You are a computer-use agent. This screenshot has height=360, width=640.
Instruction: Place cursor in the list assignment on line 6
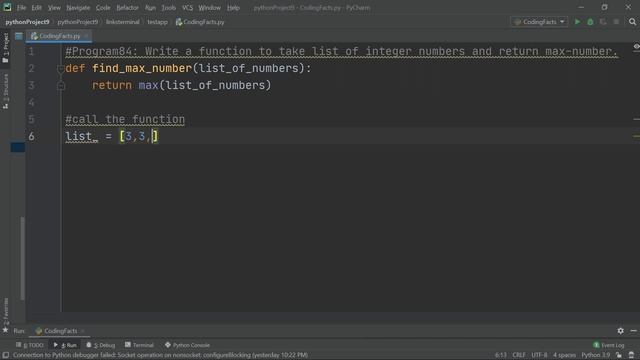[111, 136]
